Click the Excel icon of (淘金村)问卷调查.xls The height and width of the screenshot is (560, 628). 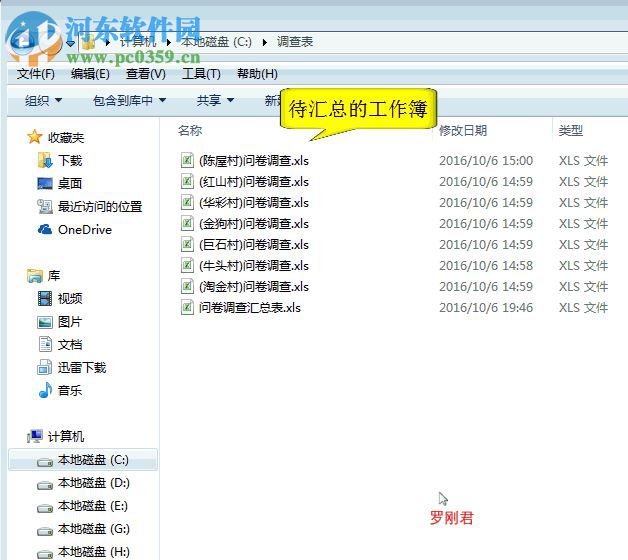[x=187, y=286]
